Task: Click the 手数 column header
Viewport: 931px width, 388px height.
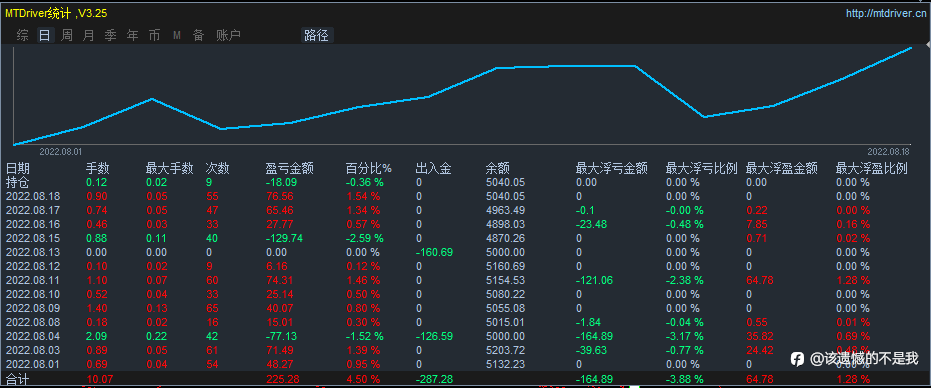Action: click(97, 169)
